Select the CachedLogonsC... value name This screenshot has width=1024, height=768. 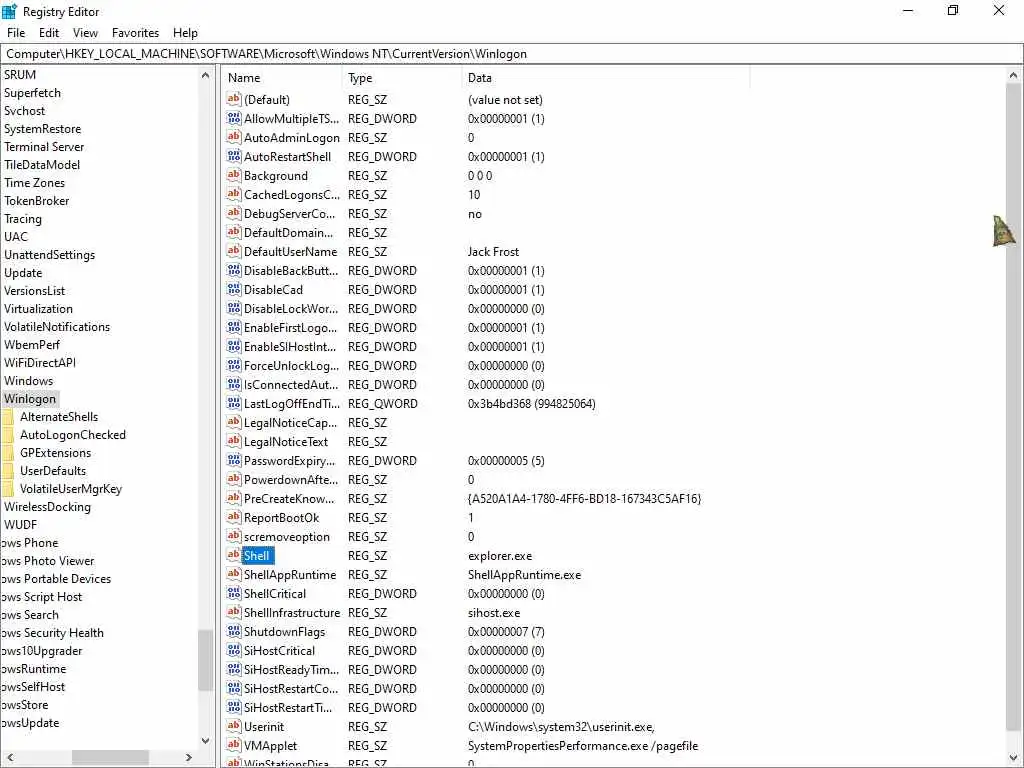point(291,195)
